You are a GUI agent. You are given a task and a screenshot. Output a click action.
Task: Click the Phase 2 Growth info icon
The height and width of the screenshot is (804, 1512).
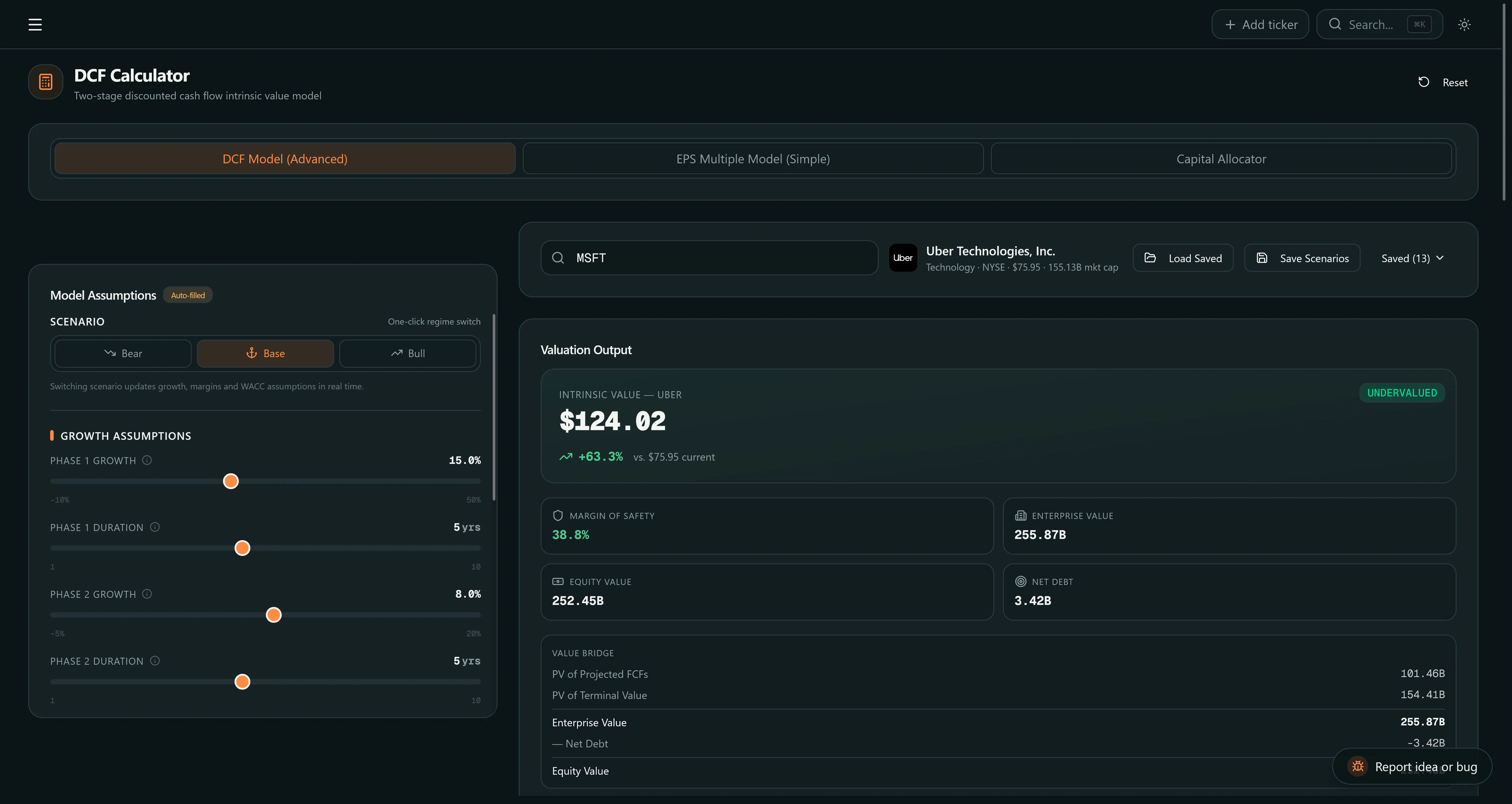147,594
